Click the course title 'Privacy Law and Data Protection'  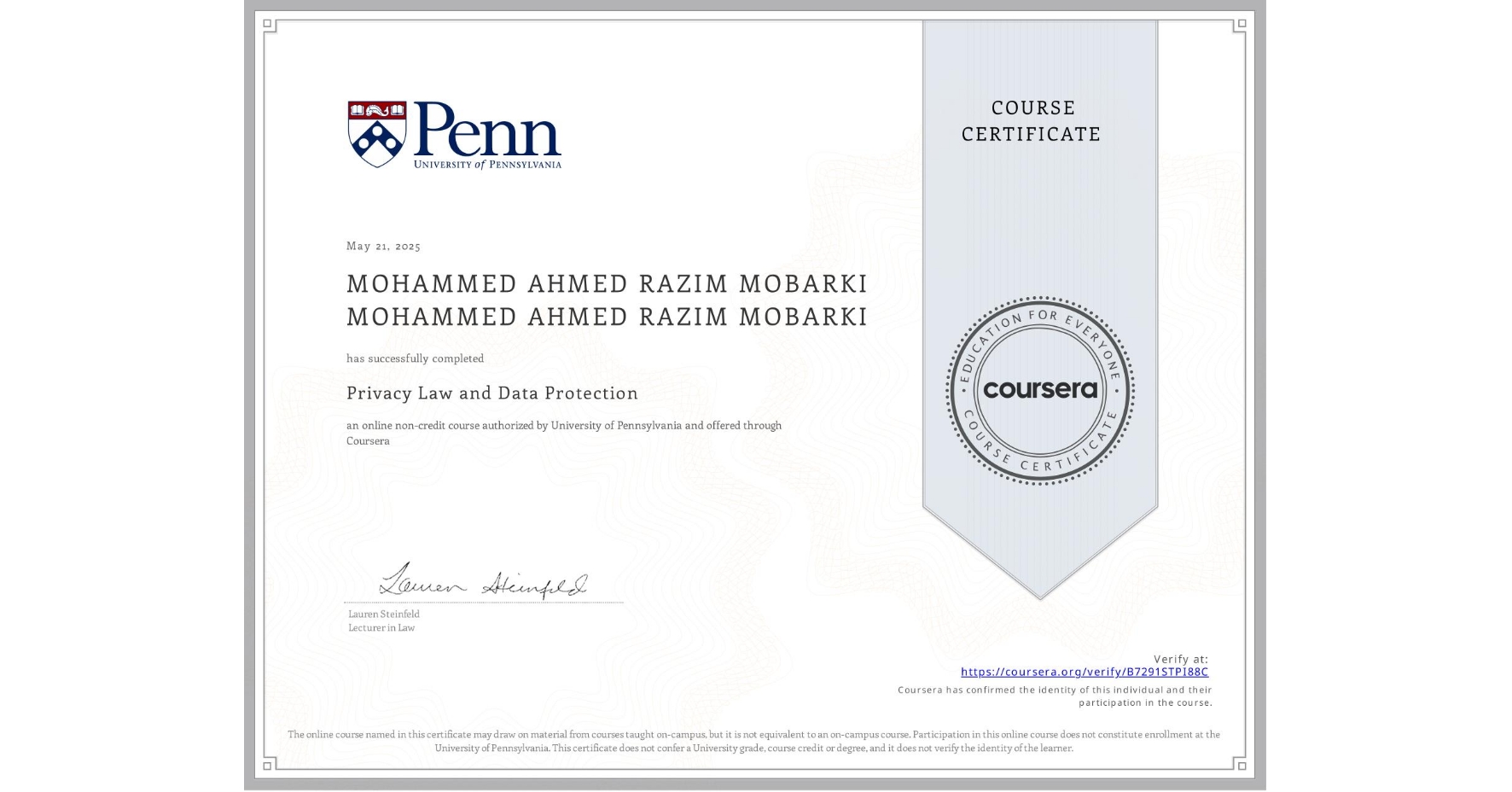(492, 393)
